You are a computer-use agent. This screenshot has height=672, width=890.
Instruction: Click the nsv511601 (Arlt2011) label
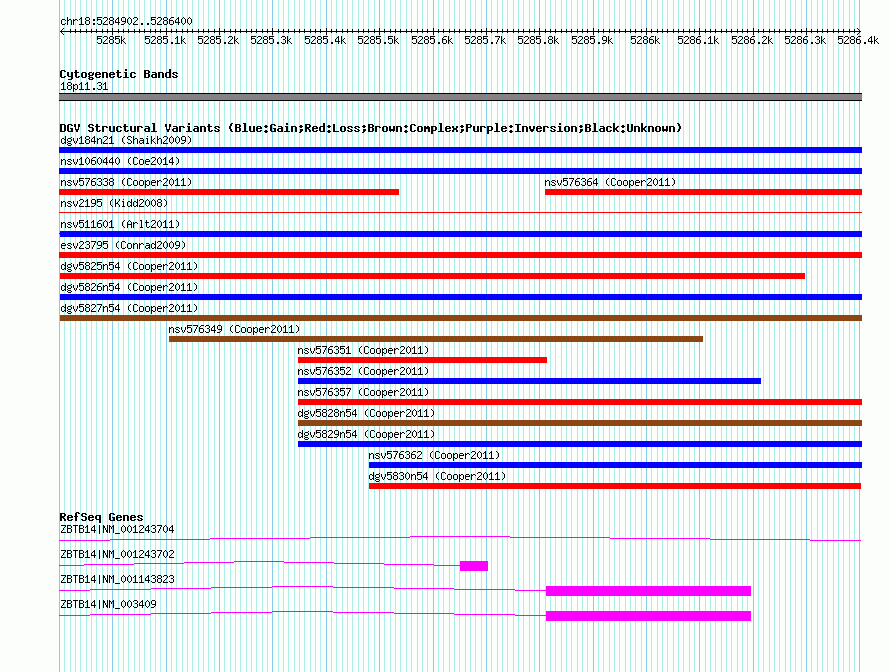tap(120, 224)
